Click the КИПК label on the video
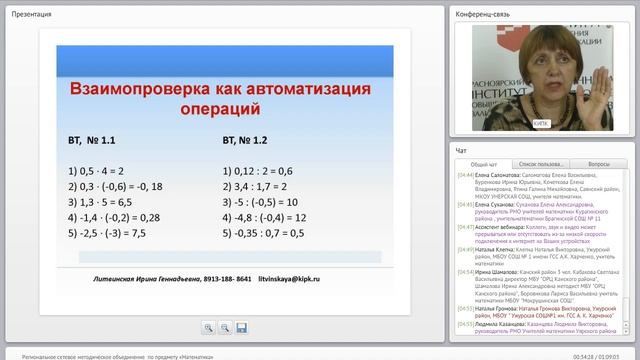Screen dimensions: 640x360 [x=541, y=123]
